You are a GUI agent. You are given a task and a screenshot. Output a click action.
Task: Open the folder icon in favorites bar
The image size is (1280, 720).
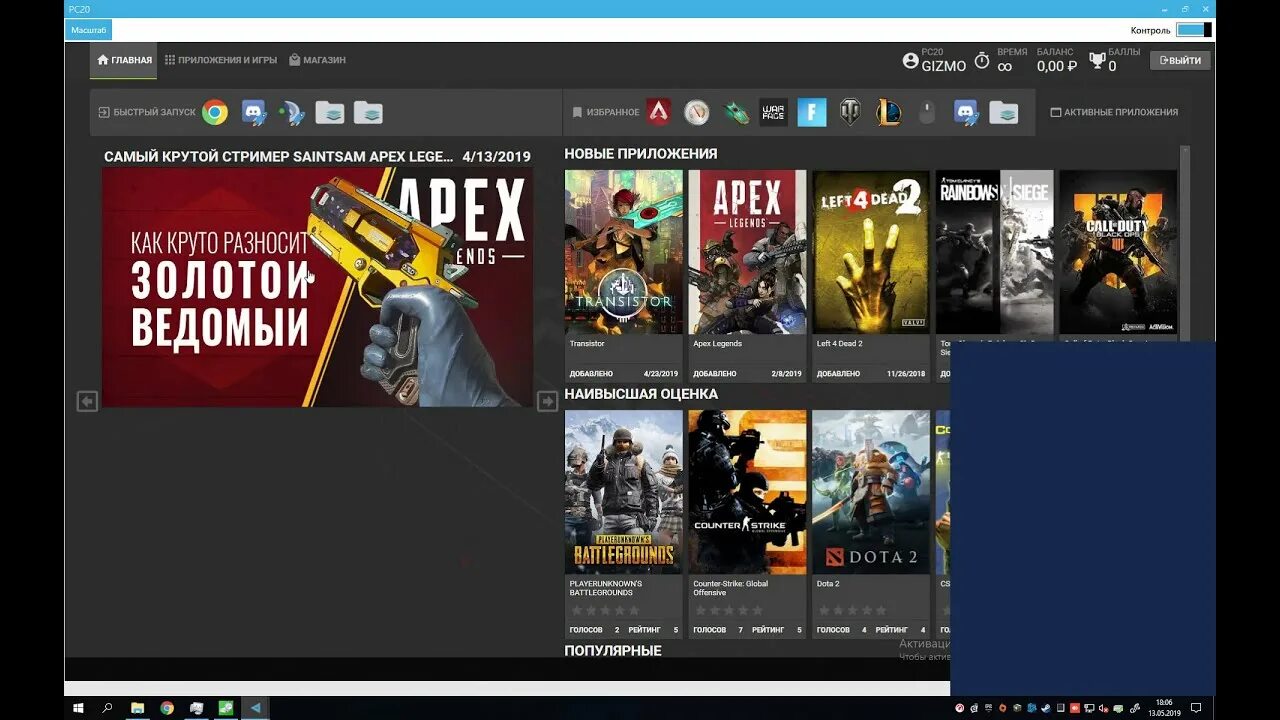point(1004,112)
